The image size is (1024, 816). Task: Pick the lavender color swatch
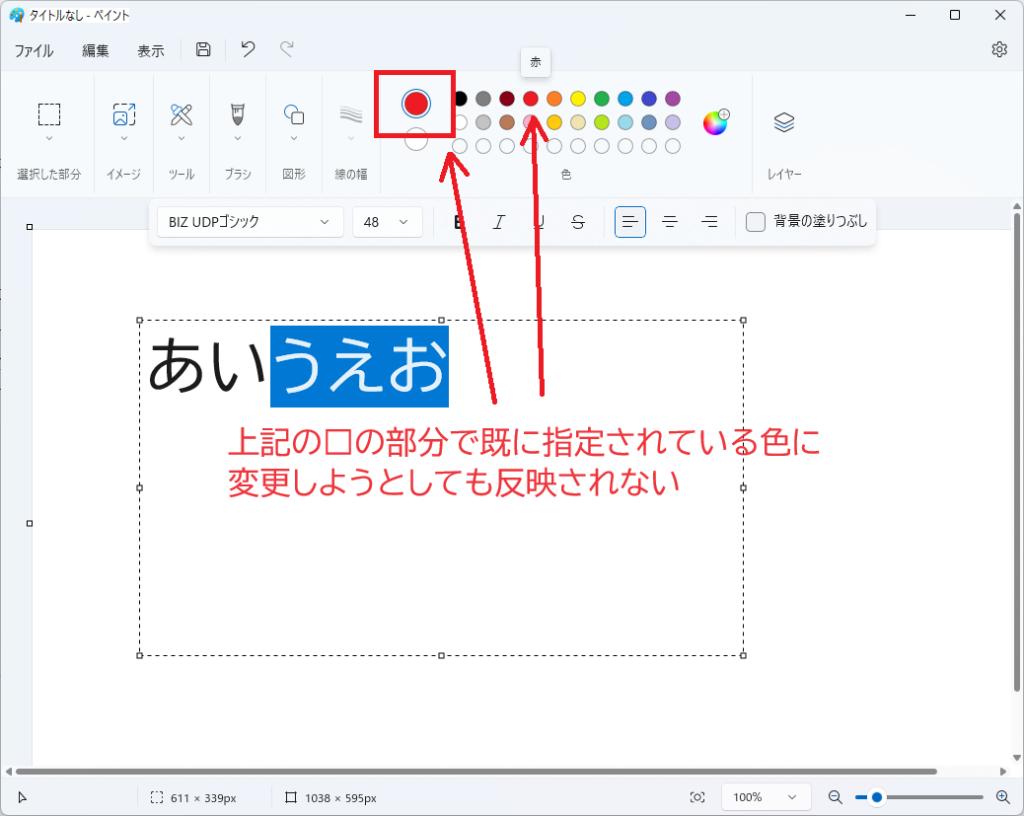click(x=673, y=122)
